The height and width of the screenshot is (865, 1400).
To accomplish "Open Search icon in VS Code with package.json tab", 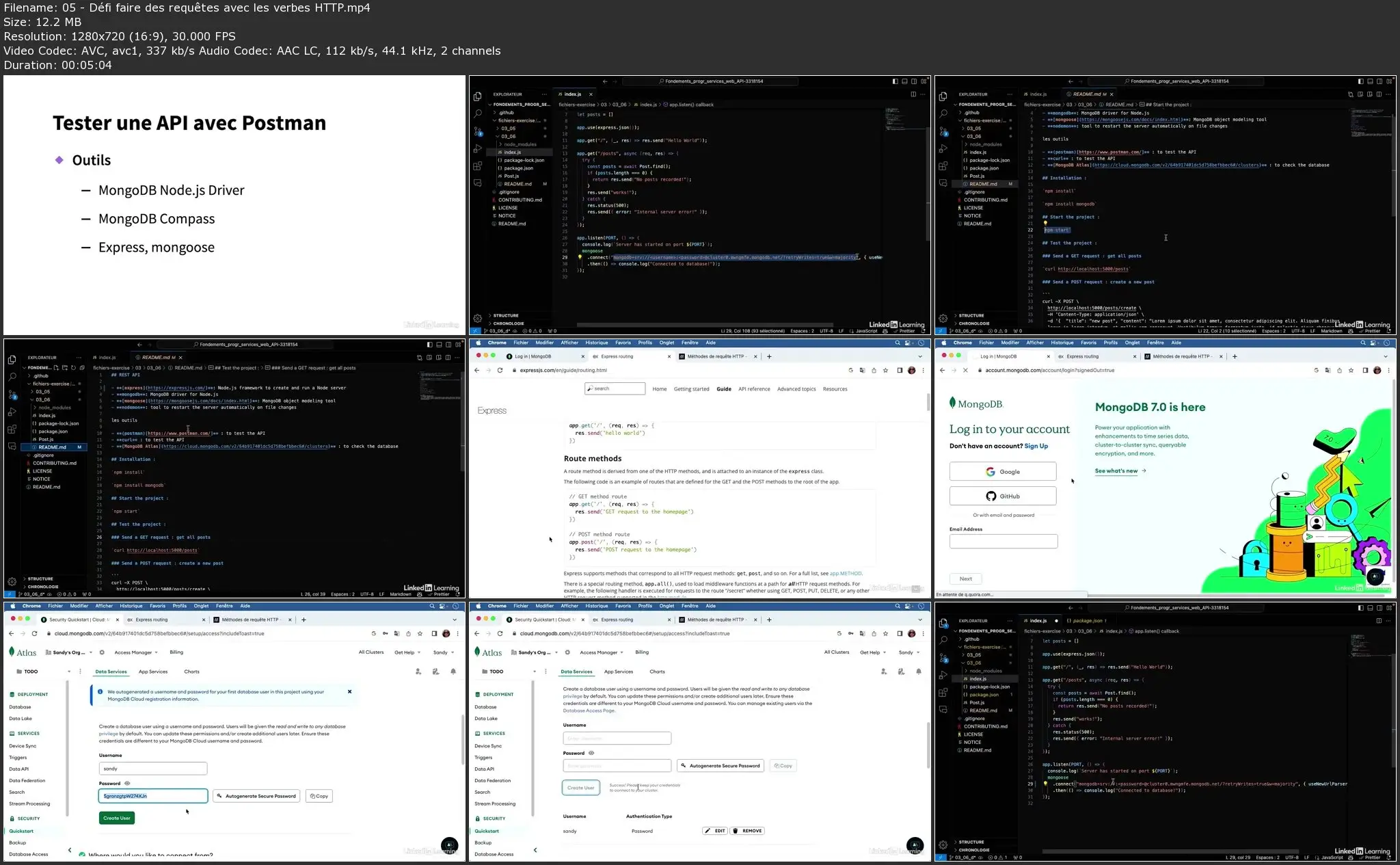I will [x=943, y=640].
